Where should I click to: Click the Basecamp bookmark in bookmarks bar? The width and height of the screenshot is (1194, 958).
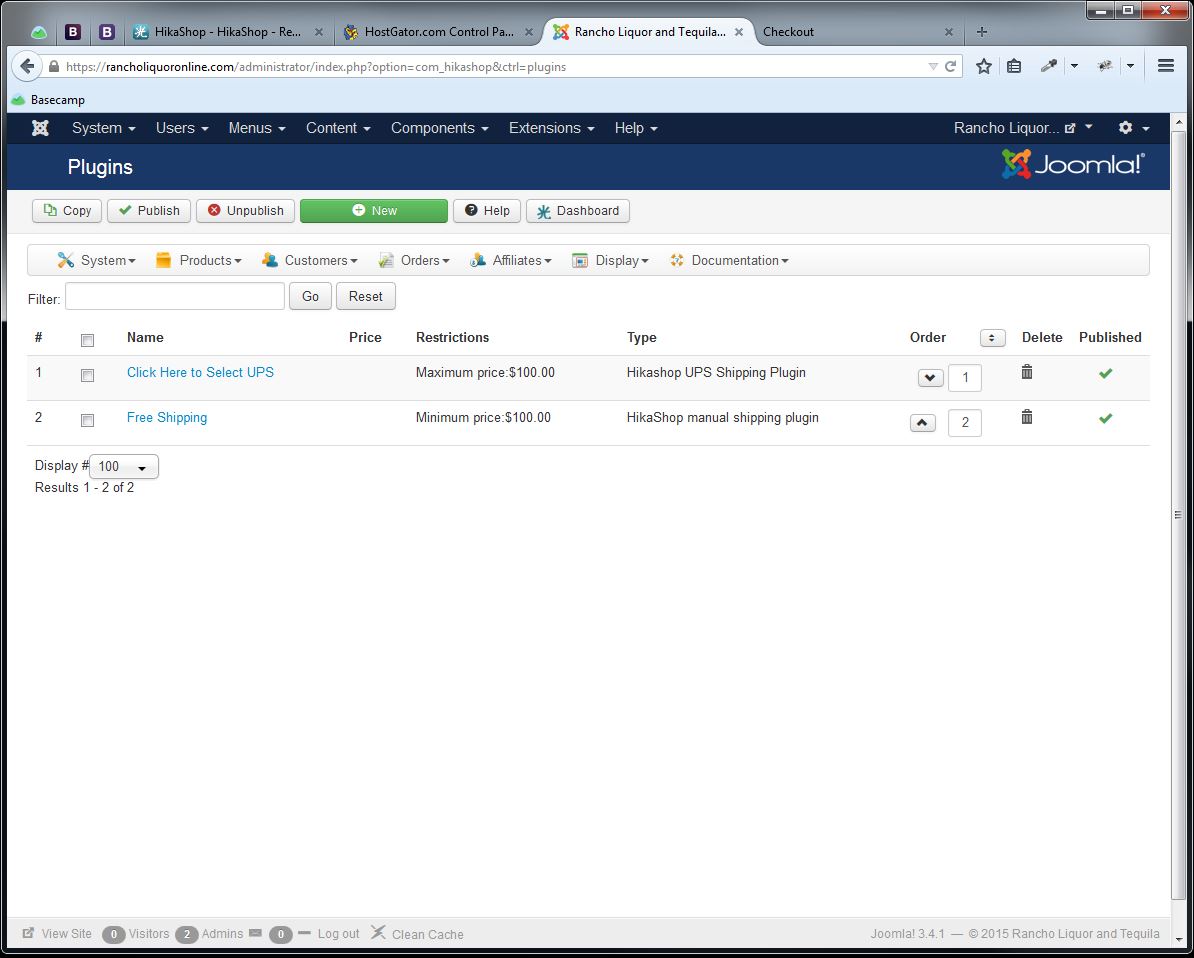point(48,100)
